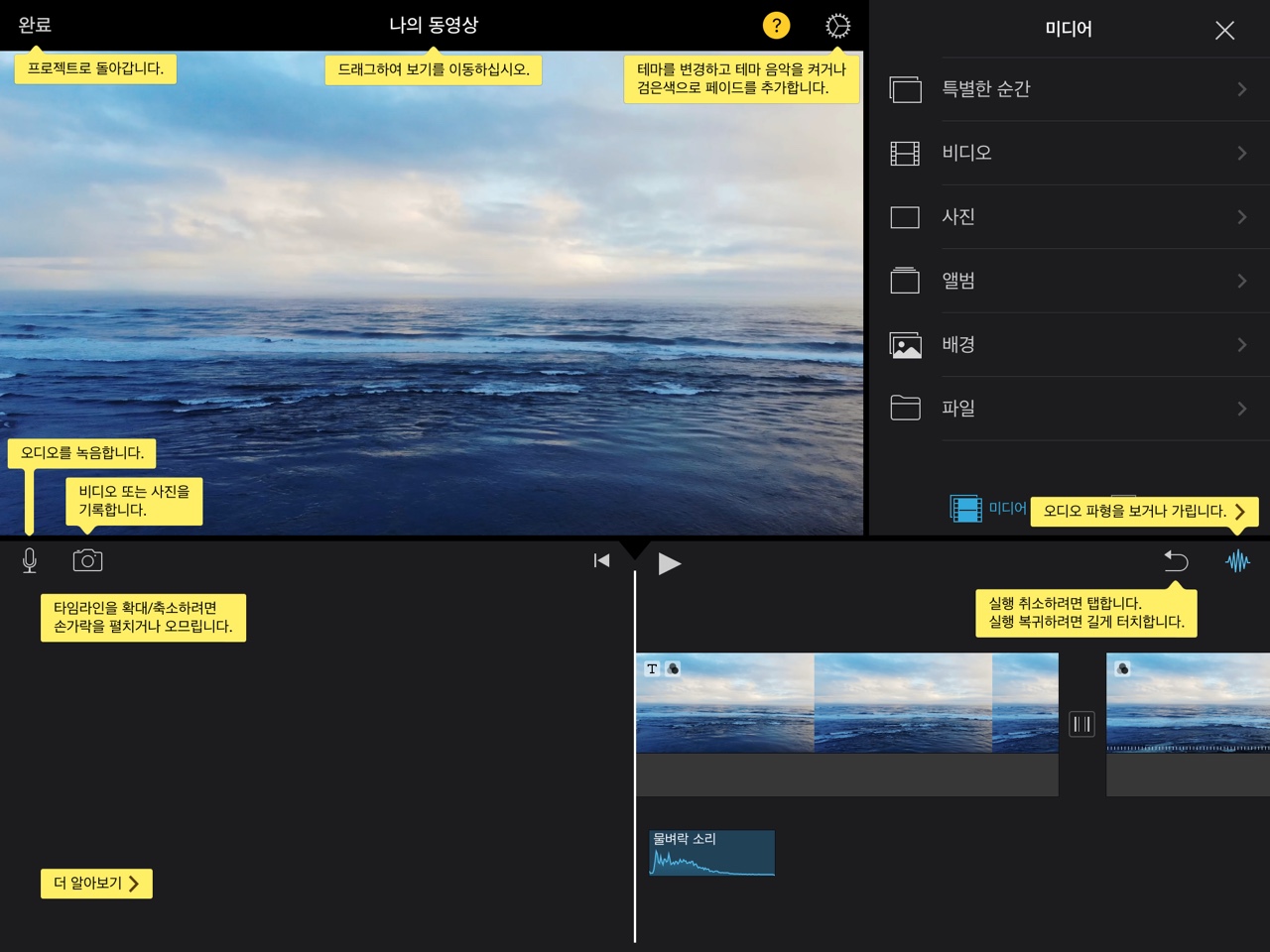The image size is (1270, 952).
Task: Close the 미디어 panel with the X
Action: [1224, 30]
